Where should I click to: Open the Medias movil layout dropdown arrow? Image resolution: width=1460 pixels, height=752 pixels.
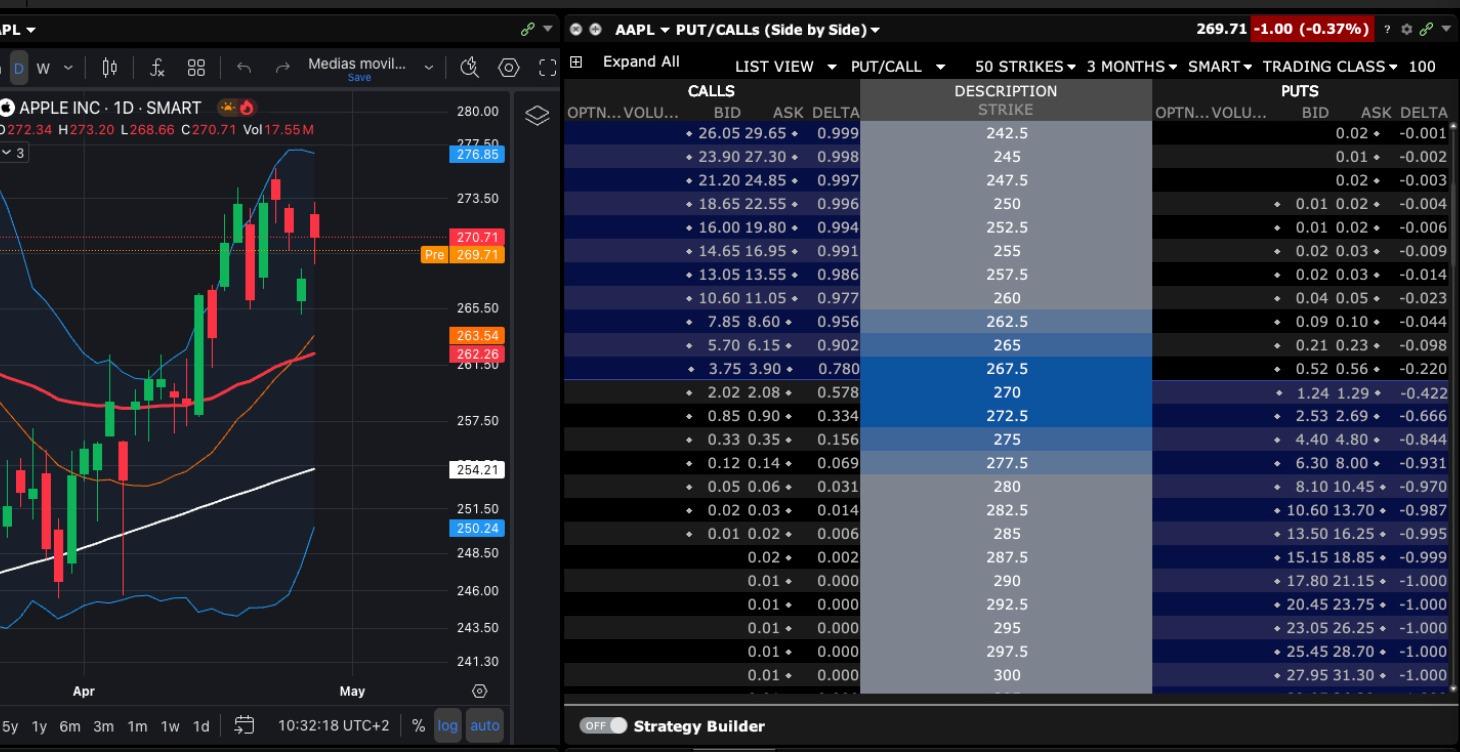(429, 68)
